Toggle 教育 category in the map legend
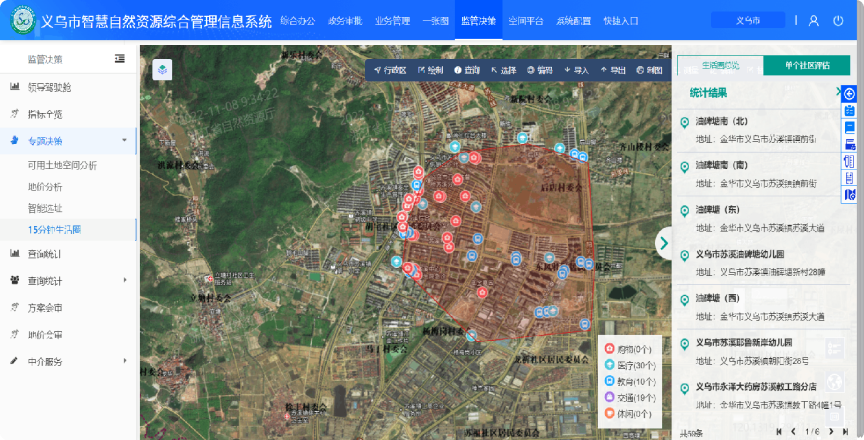The height and width of the screenshot is (440, 864). click(630, 381)
